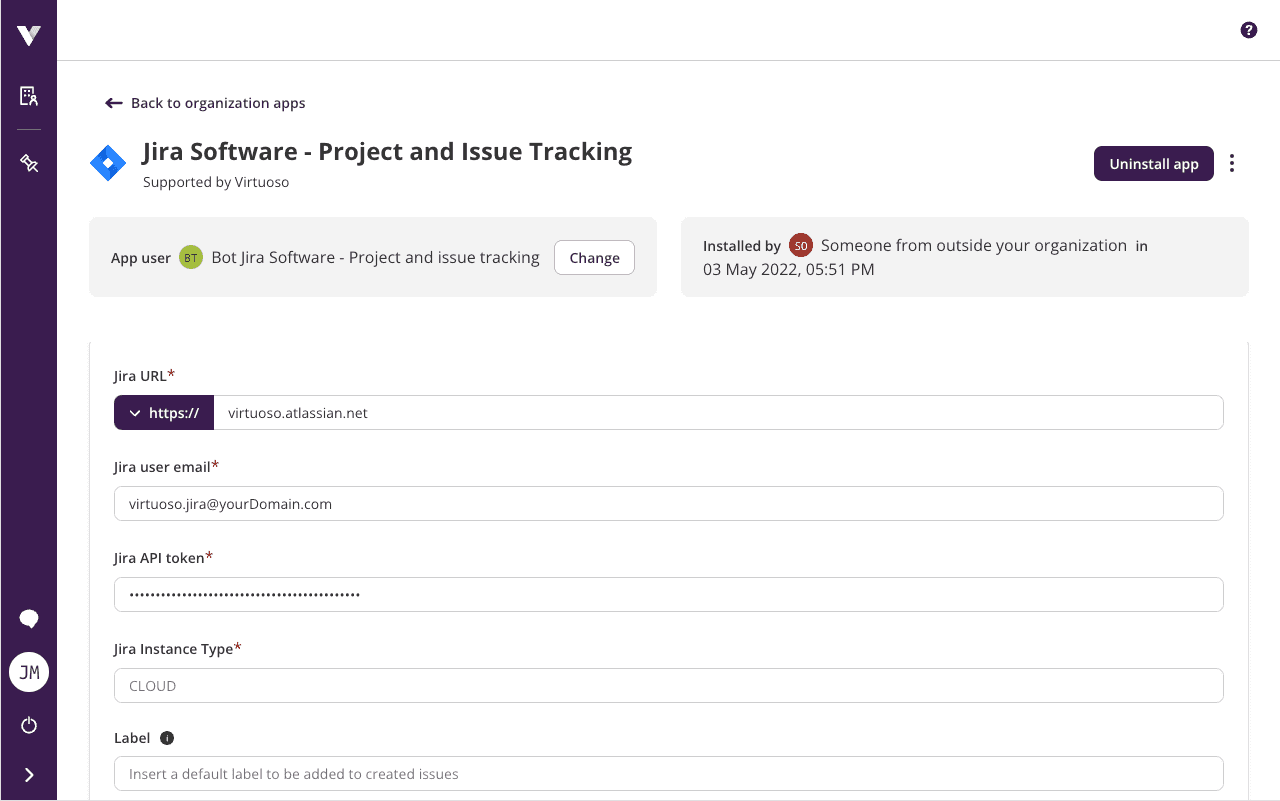The width and height of the screenshot is (1280, 801).
Task: Click the info icon beside Label
Action: click(x=167, y=738)
